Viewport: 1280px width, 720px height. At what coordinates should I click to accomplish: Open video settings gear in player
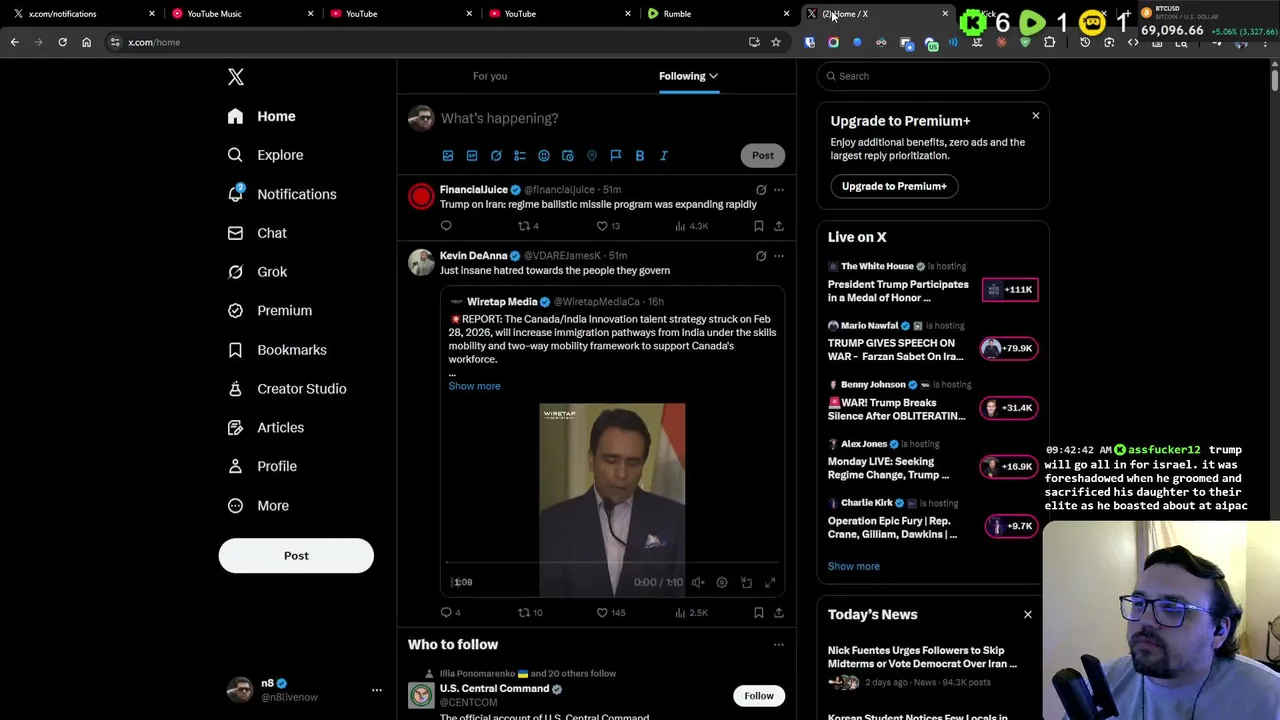pyautogui.click(x=722, y=582)
